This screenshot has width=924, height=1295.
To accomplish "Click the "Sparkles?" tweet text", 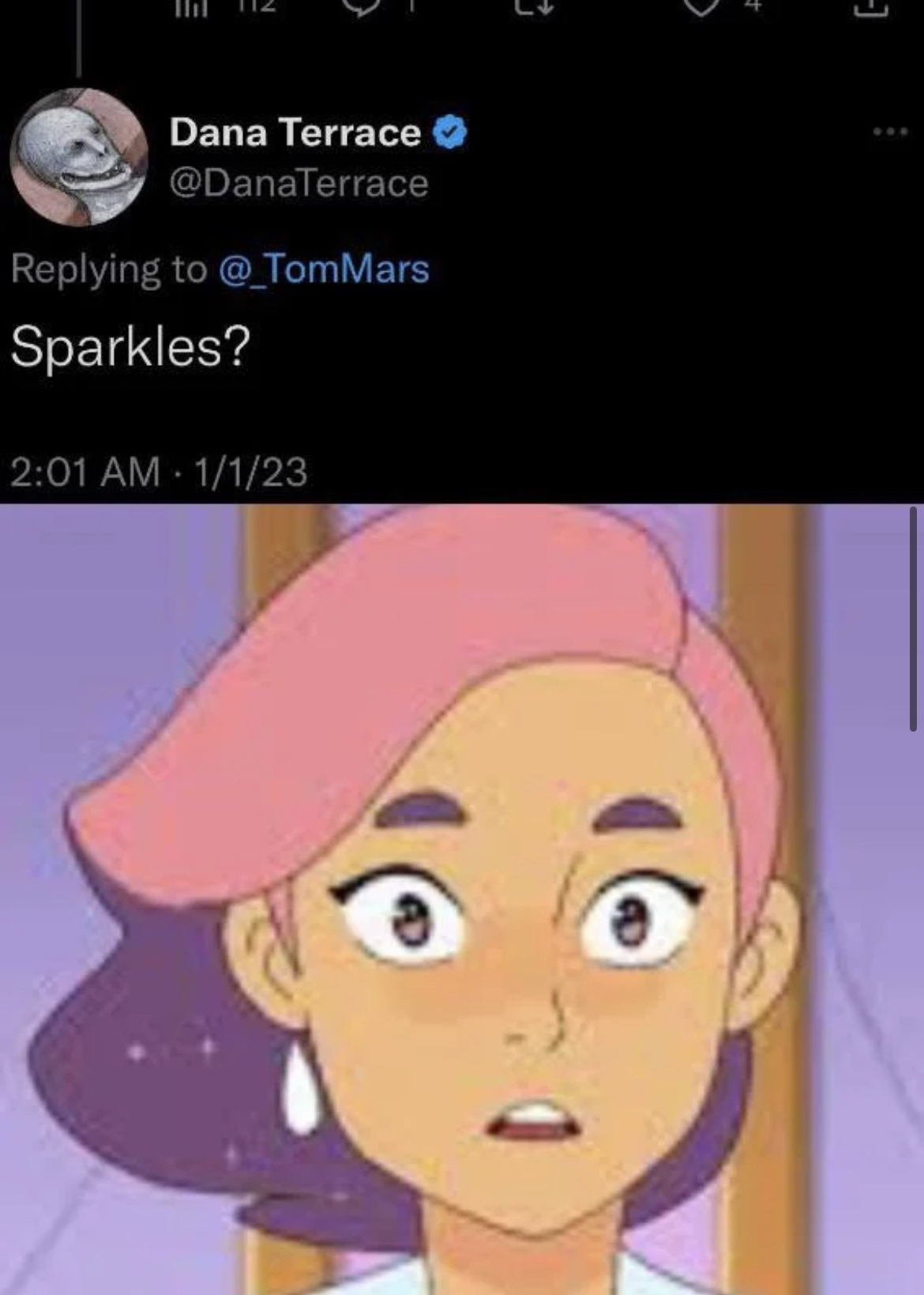I will [130, 347].
